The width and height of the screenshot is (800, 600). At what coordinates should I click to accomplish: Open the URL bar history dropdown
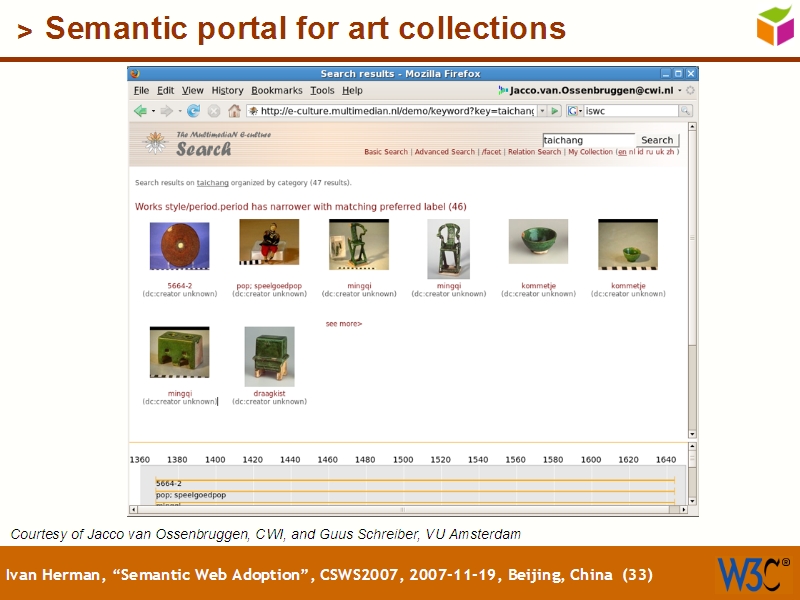point(540,110)
